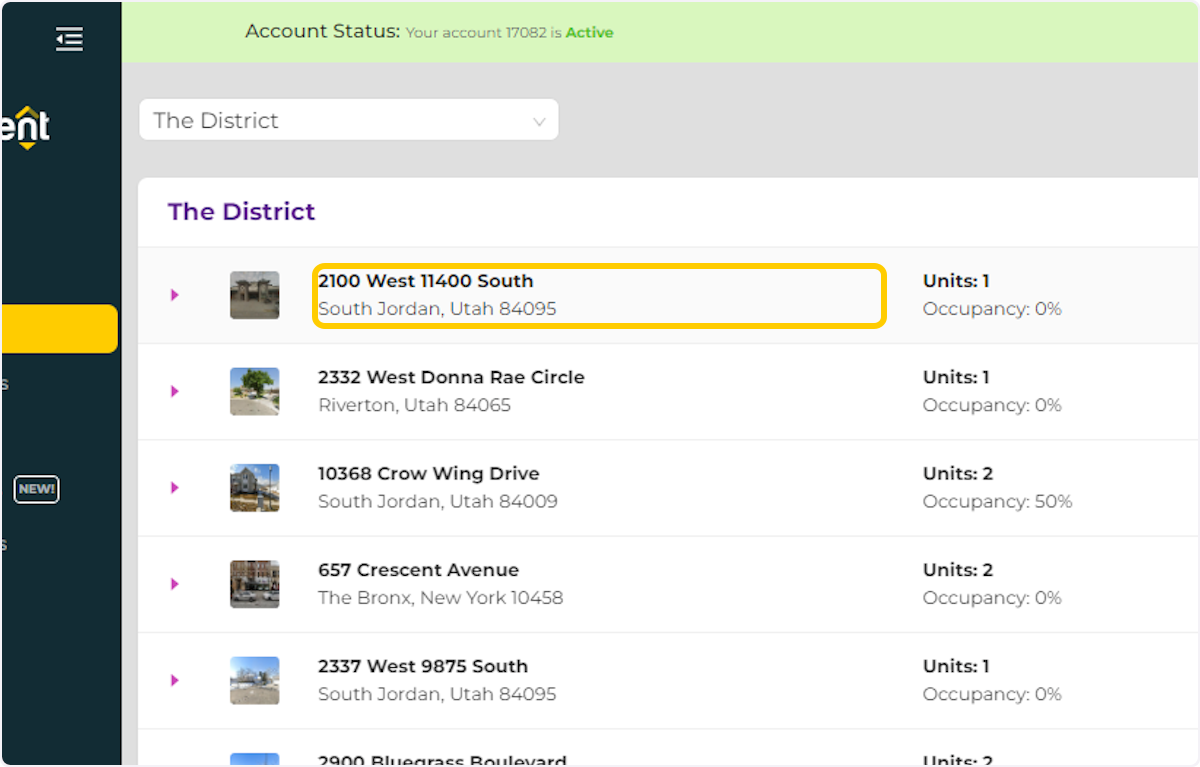Select the highlighted yellow sidebar menu item
This screenshot has width=1200, height=767.
click(x=55, y=328)
